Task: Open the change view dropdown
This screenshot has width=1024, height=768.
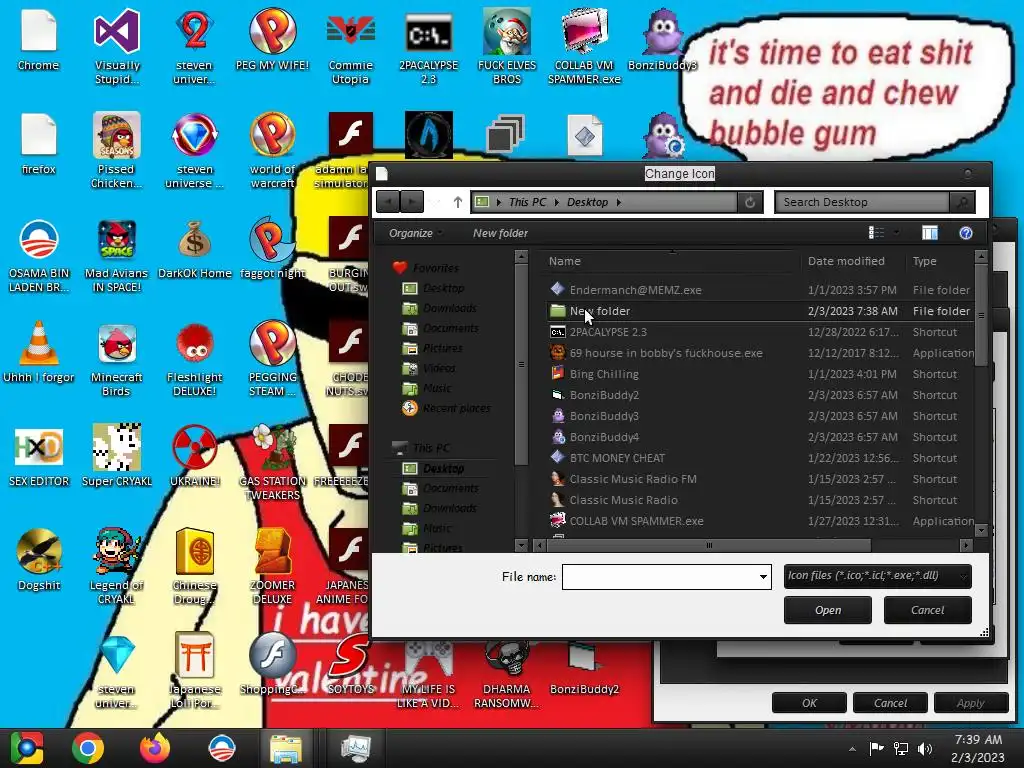Action: click(x=897, y=232)
